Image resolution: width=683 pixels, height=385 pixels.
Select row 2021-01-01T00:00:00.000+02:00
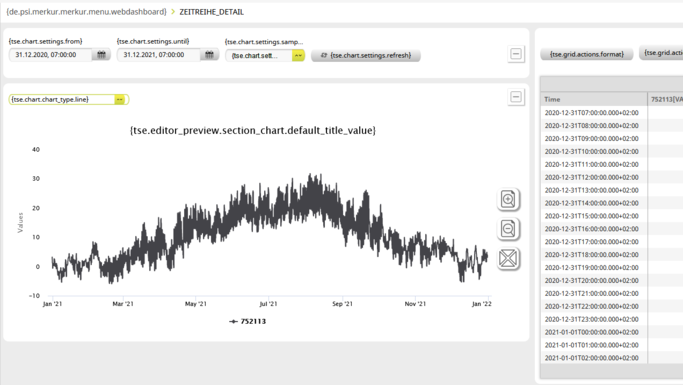click(612, 332)
